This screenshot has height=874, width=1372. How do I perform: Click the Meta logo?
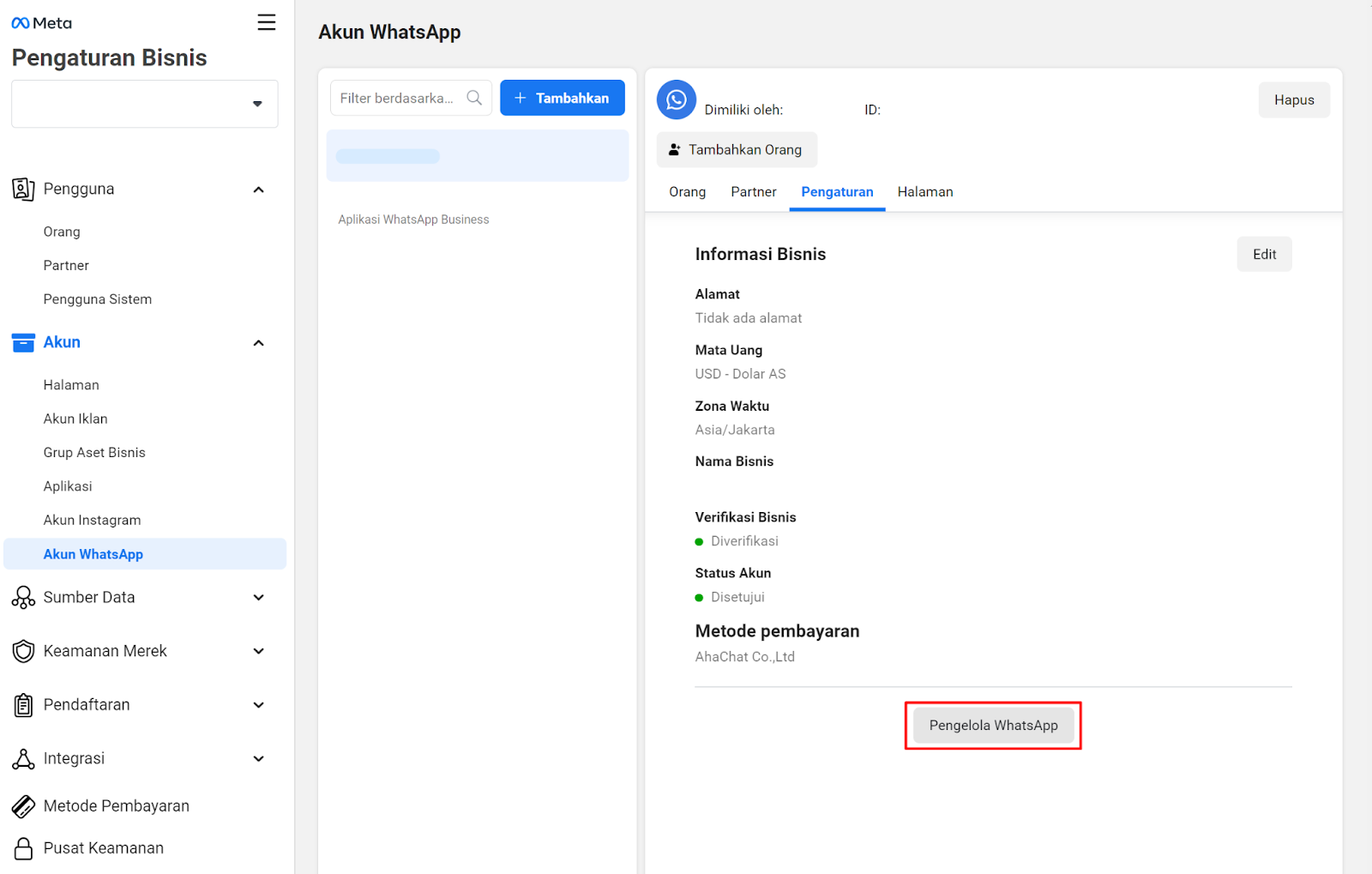pos(41,23)
